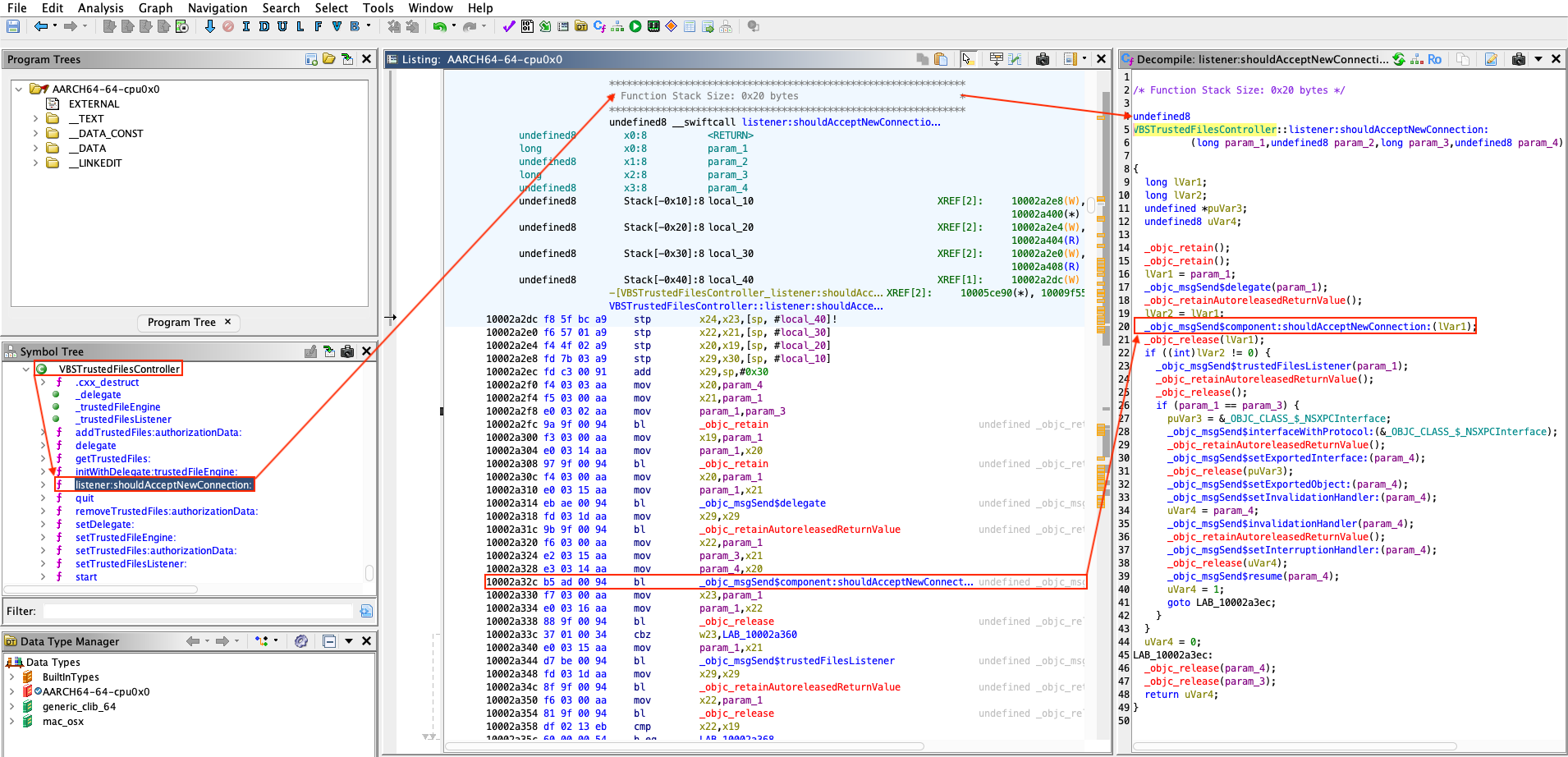Screen dimensions: 1568x757
Task: Open the Decompile panel dropdown arrow menu
Action: [1538, 59]
